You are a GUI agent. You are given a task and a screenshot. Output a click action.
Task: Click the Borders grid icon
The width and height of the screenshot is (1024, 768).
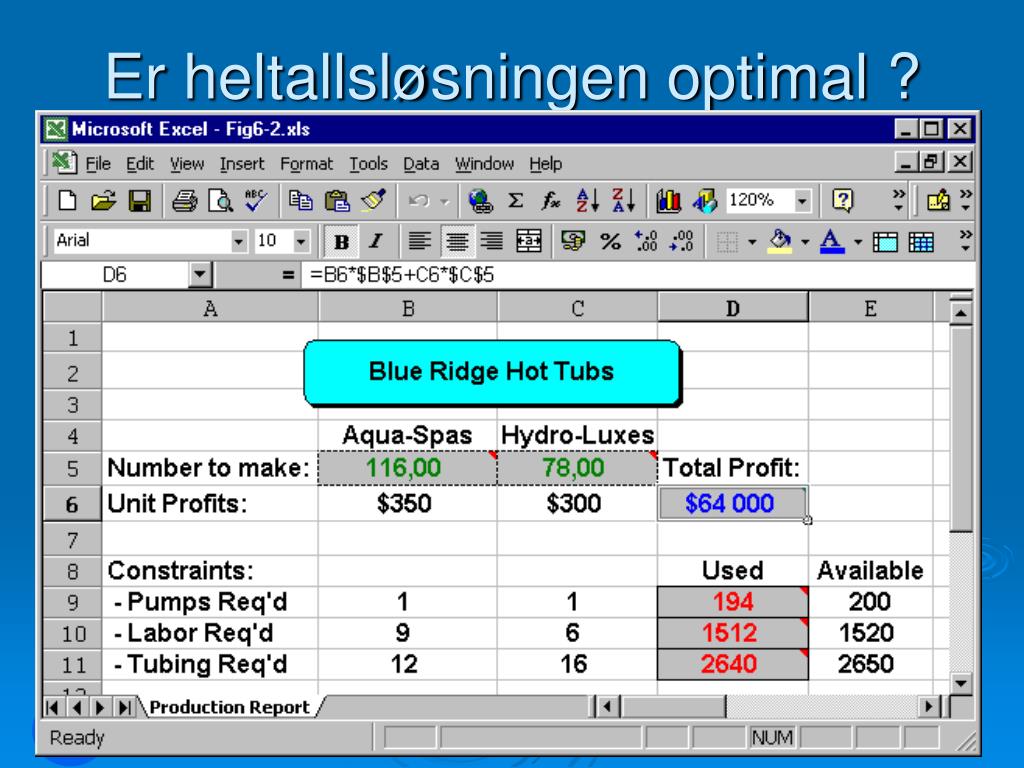pos(727,242)
